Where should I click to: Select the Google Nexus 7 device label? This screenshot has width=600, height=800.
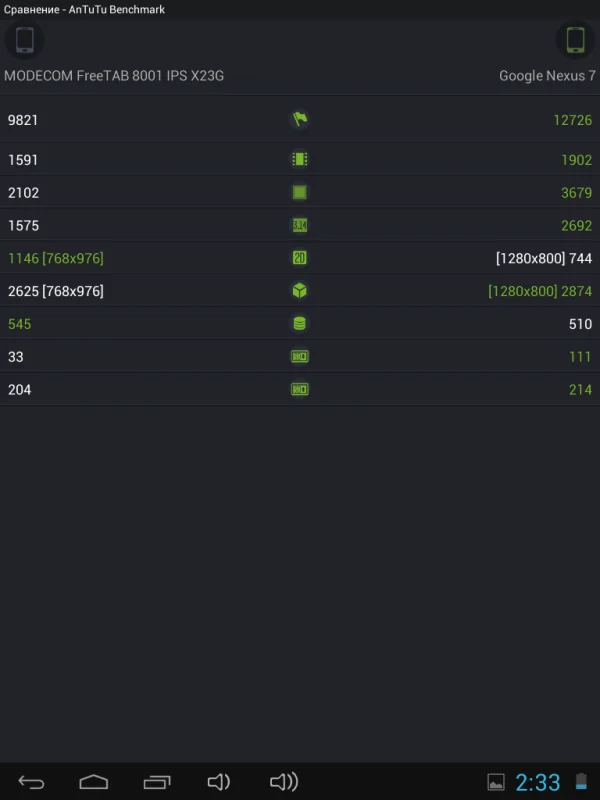[x=546, y=74]
